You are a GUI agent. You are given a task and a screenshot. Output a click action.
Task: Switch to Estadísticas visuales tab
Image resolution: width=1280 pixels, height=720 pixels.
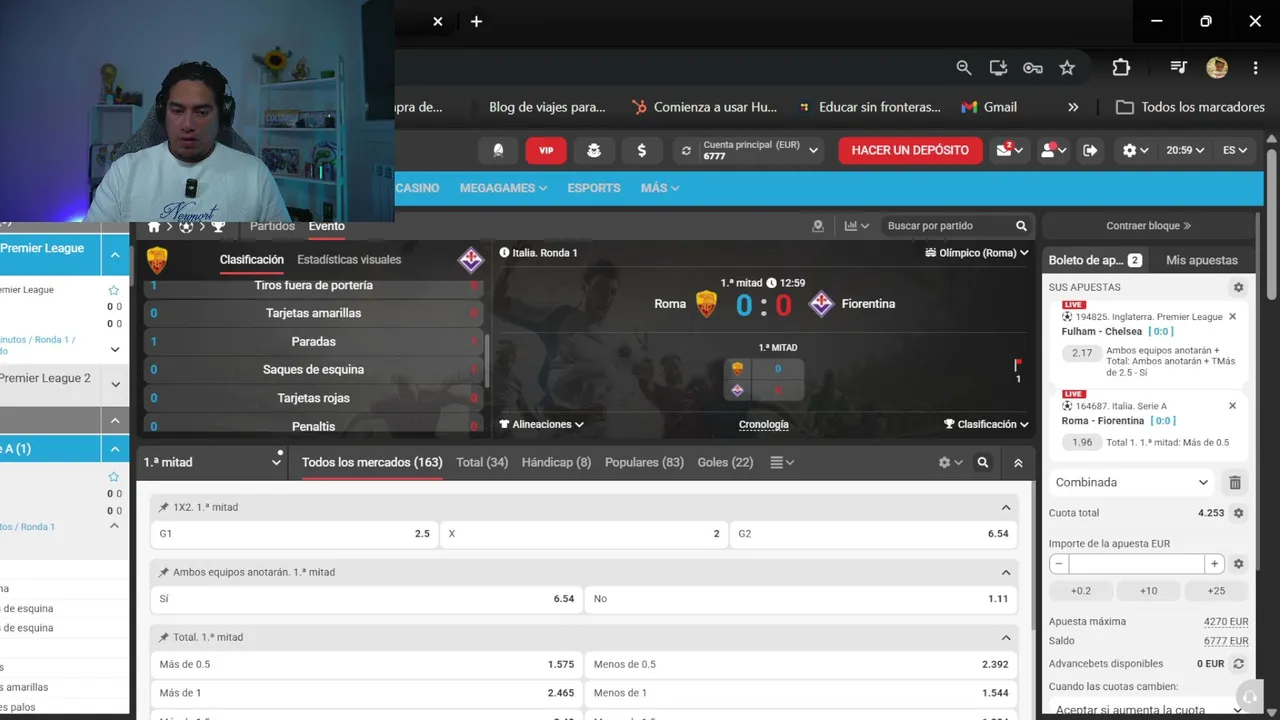click(x=349, y=260)
